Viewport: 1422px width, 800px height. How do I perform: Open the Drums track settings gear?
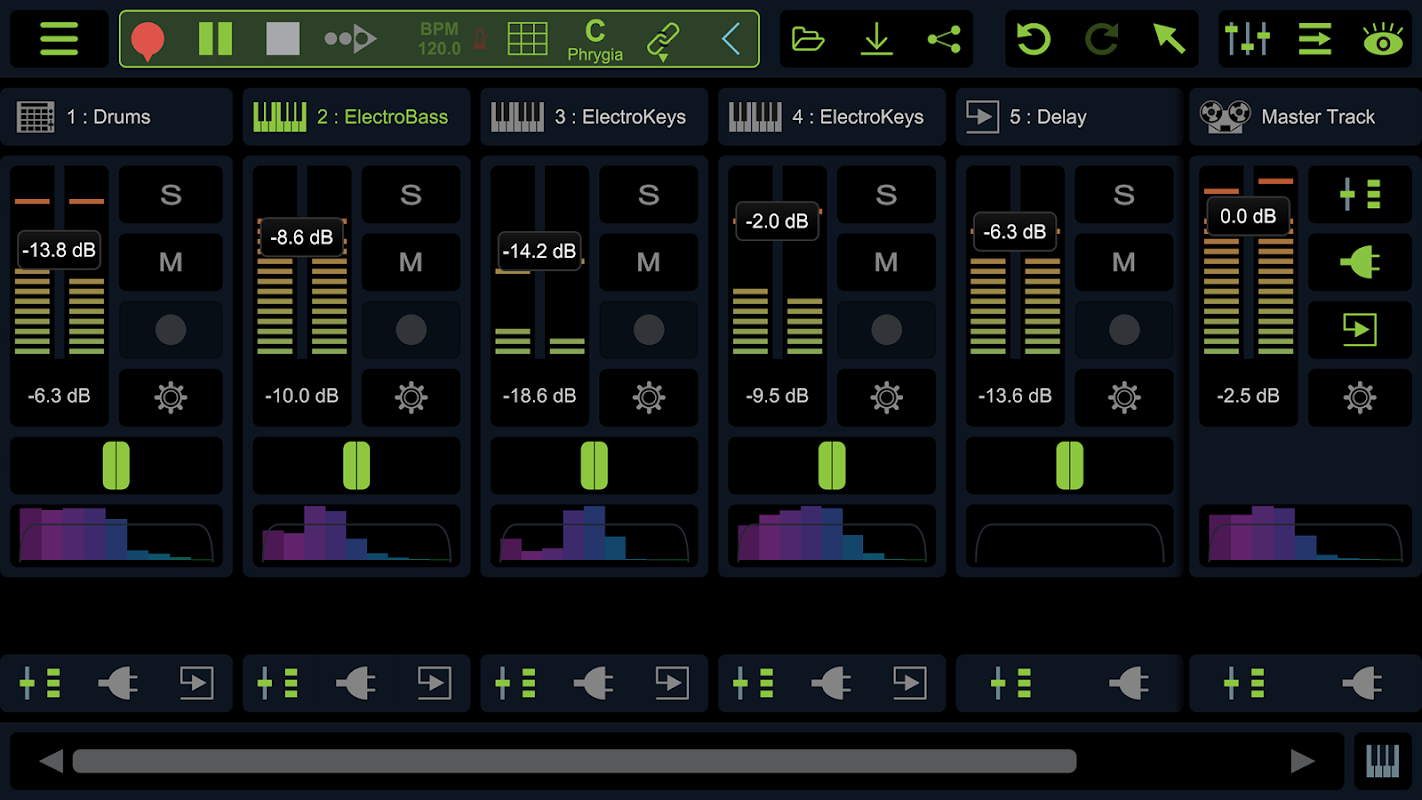click(x=171, y=397)
